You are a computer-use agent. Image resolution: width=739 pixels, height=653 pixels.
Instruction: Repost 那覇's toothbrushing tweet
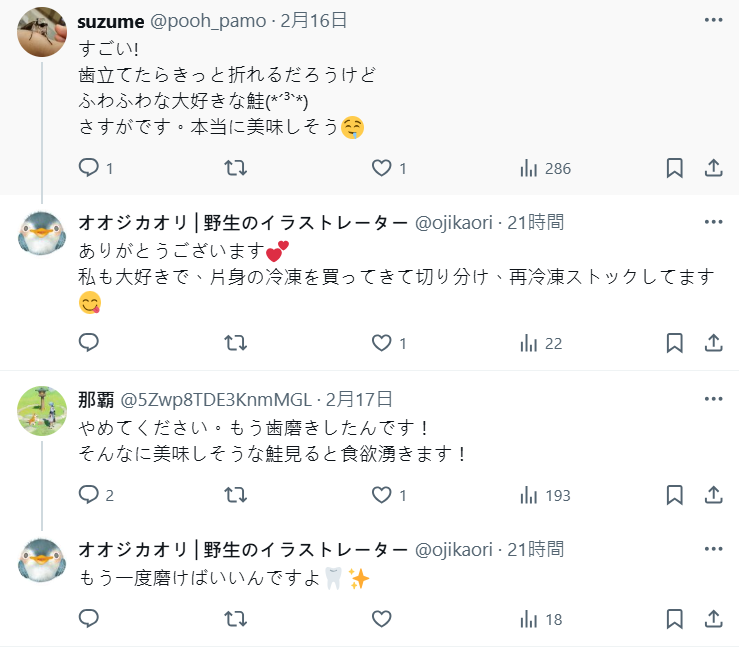235,495
